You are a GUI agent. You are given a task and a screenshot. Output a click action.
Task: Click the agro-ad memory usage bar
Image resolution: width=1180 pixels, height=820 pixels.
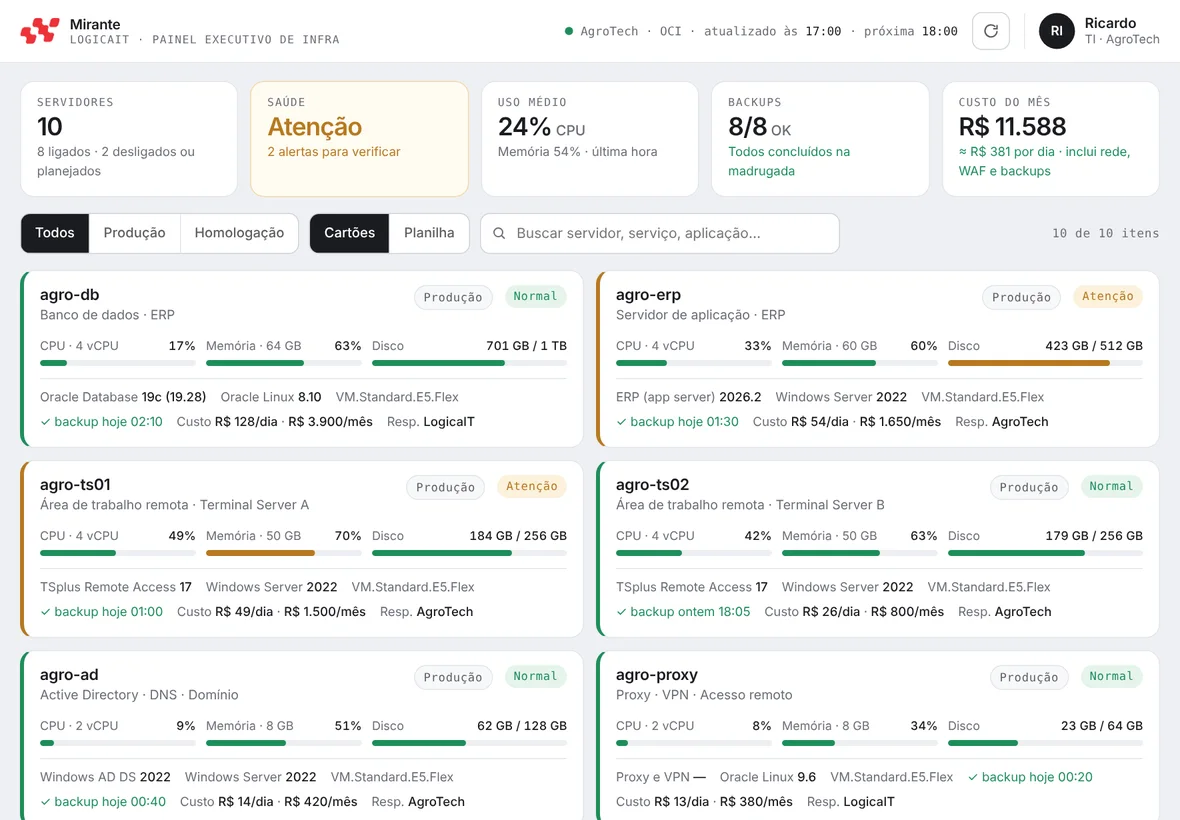(284, 743)
